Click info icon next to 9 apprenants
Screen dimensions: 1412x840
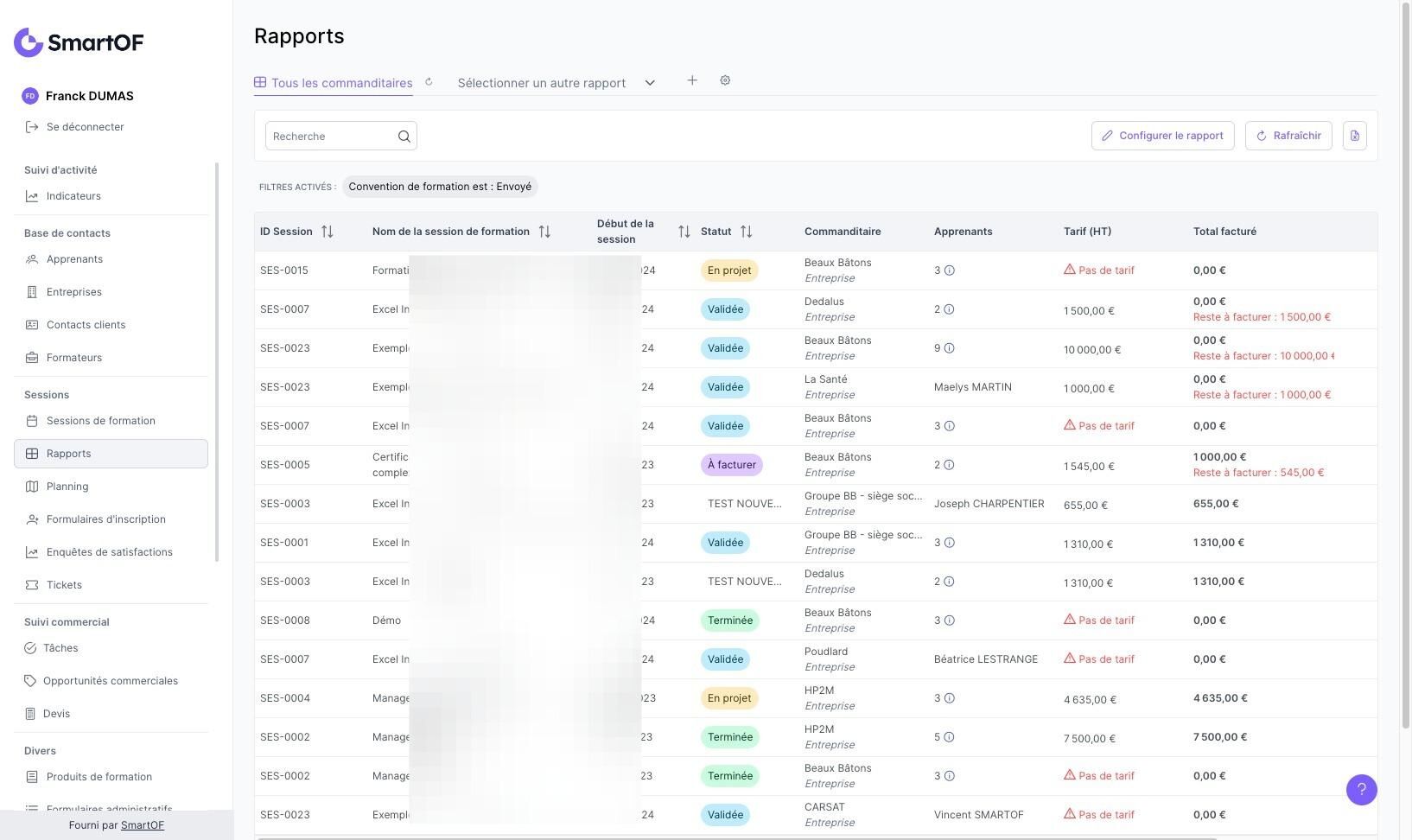pyautogui.click(x=949, y=348)
